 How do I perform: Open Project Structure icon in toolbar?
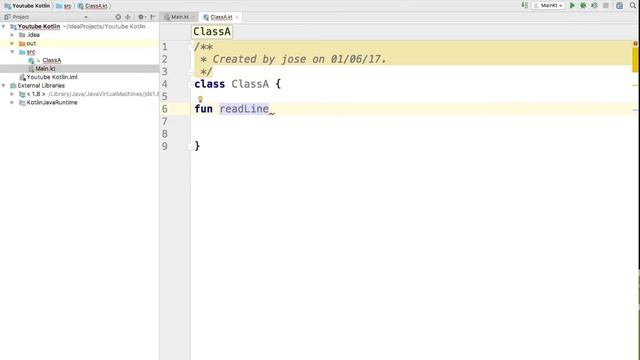619,5
